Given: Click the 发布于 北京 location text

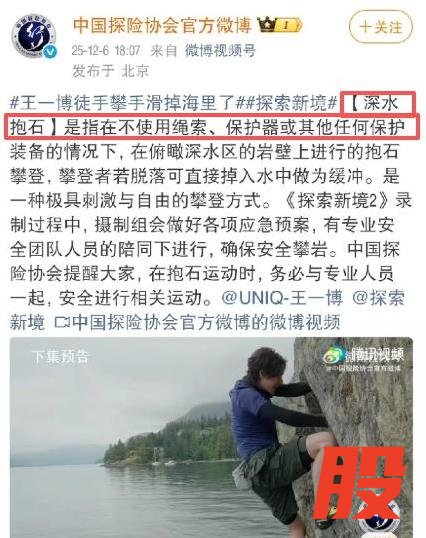Looking at the screenshot, I should tap(111, 71).
